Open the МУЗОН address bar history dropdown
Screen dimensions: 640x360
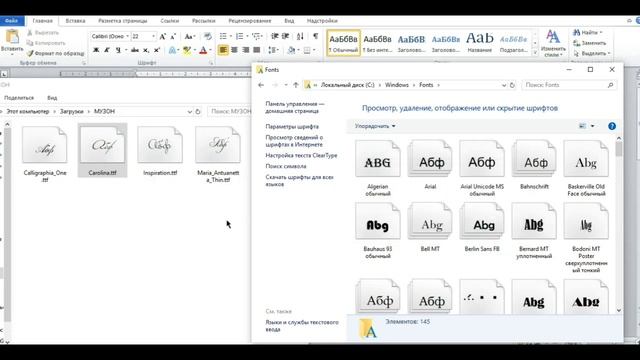point(189,111)
